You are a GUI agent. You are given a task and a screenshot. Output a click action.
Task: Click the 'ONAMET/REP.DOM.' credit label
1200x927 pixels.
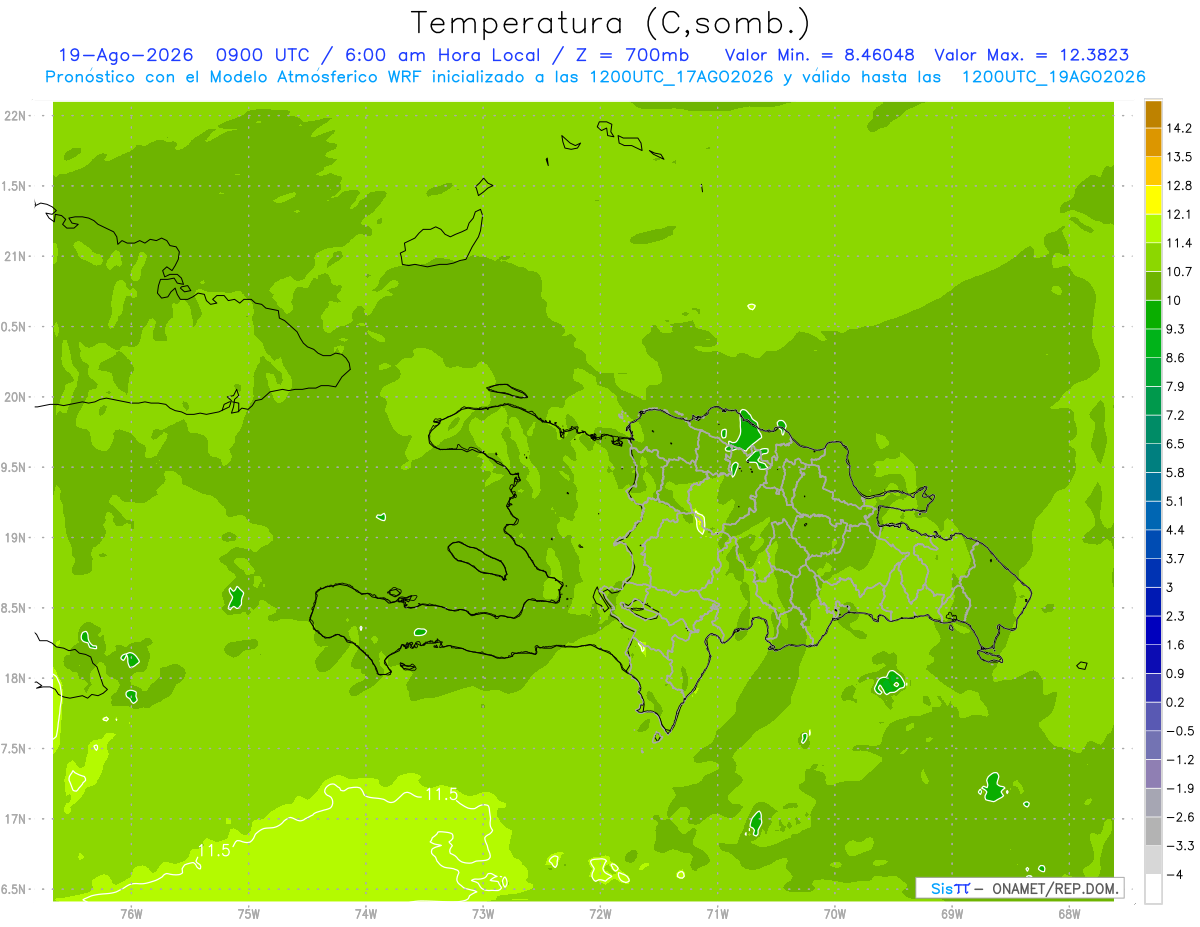[x=1053, y=888]
